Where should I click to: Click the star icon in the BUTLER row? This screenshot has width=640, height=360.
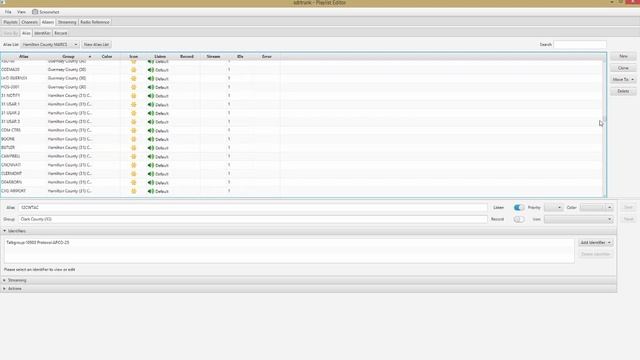coord(133,148)
